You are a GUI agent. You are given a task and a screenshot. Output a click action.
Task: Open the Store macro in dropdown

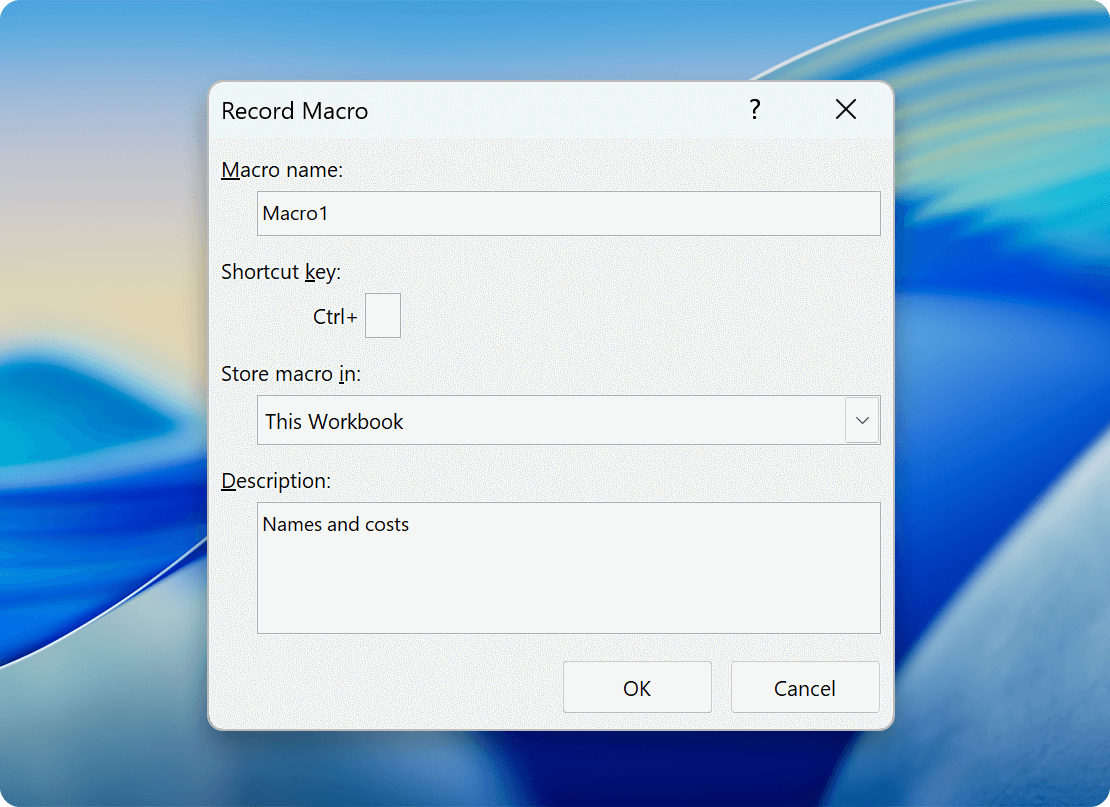[568, 420]
